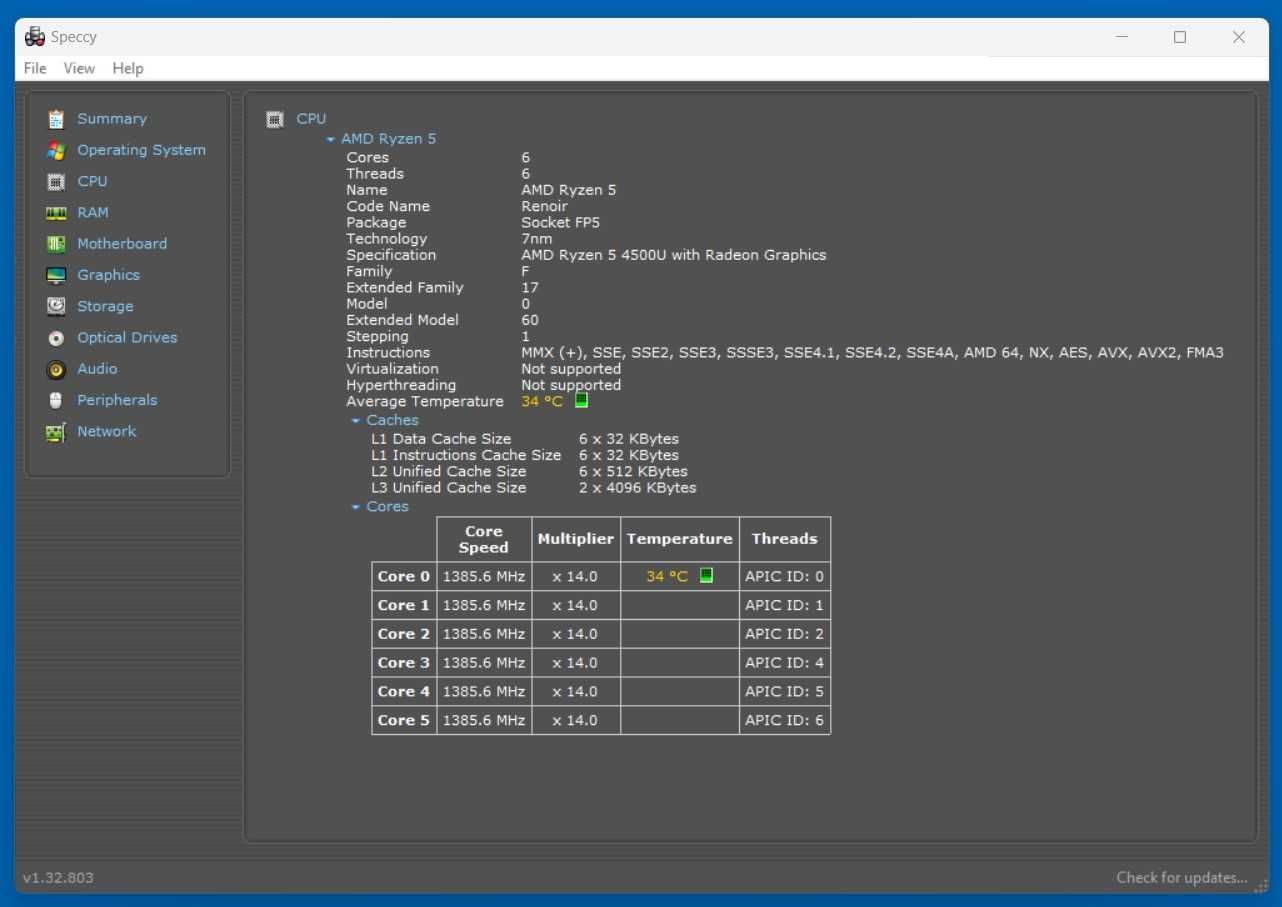1282x907 pixels.
Task: Click the Optical Drives disc icon
Action: click(56, 338)
